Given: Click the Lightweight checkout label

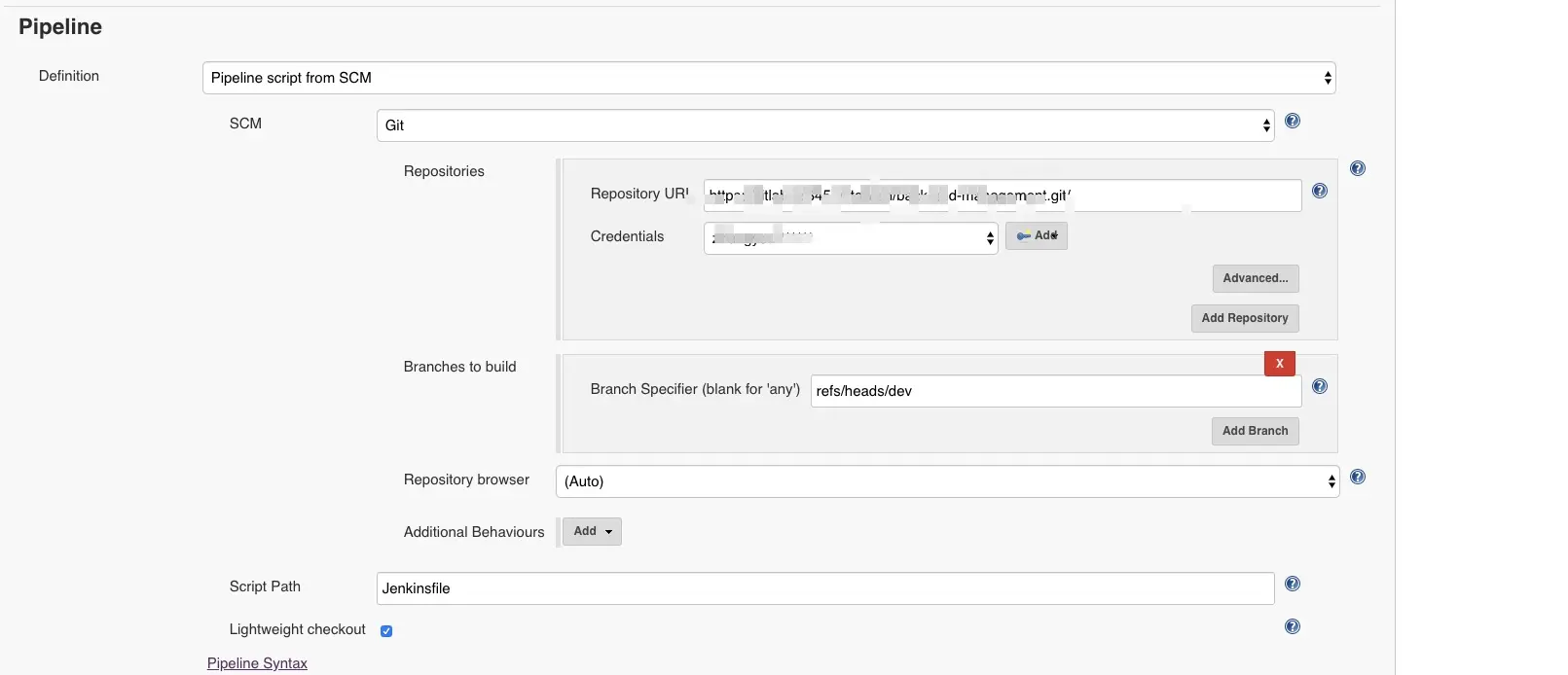Looking at the screenshot, I should tap(298, 629).
